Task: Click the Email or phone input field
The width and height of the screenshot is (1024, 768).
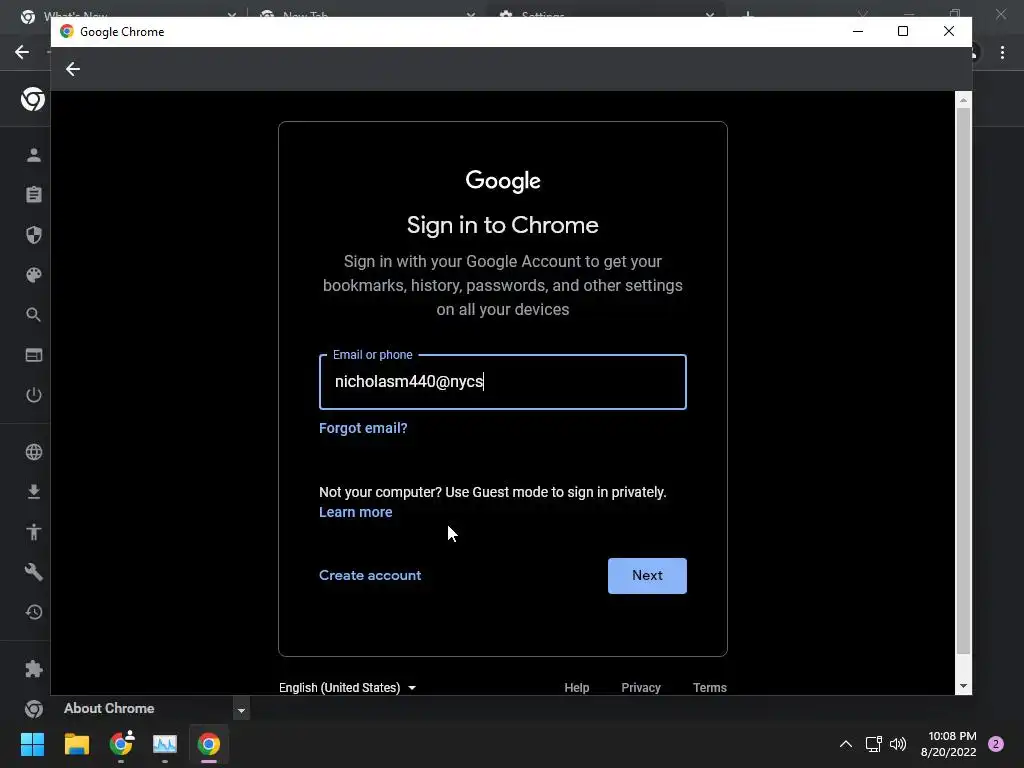Action: [x=503, y=382]
